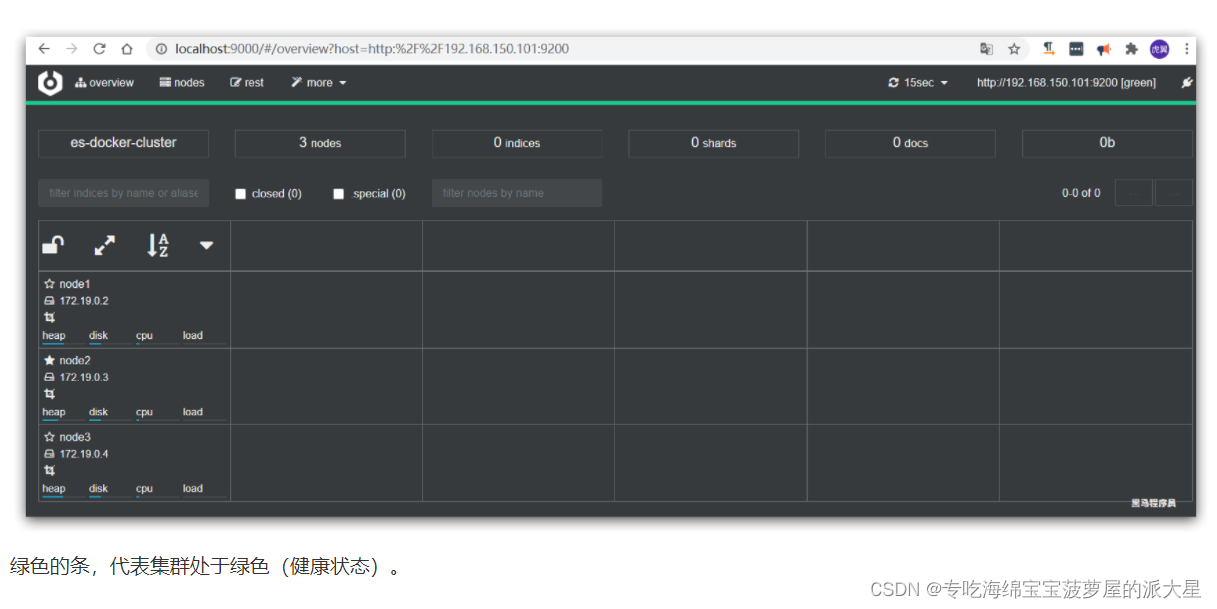
Task: Open the puzzle-piece extensions menu
Action: [x=1132, y=48]
